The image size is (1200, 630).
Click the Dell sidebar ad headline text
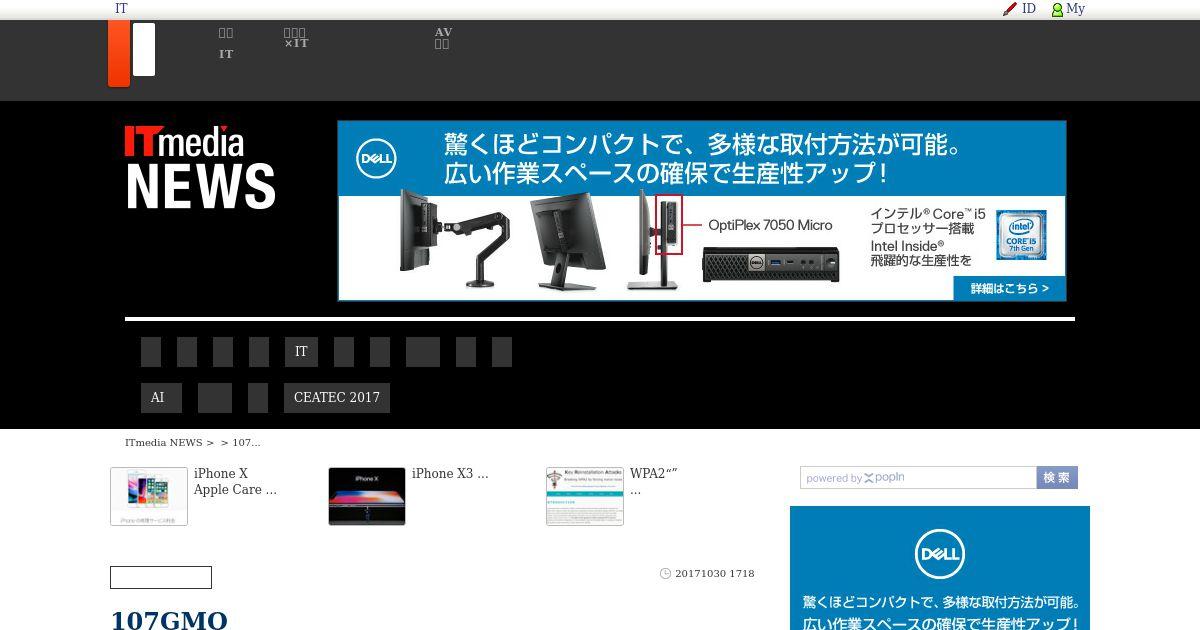940,613
